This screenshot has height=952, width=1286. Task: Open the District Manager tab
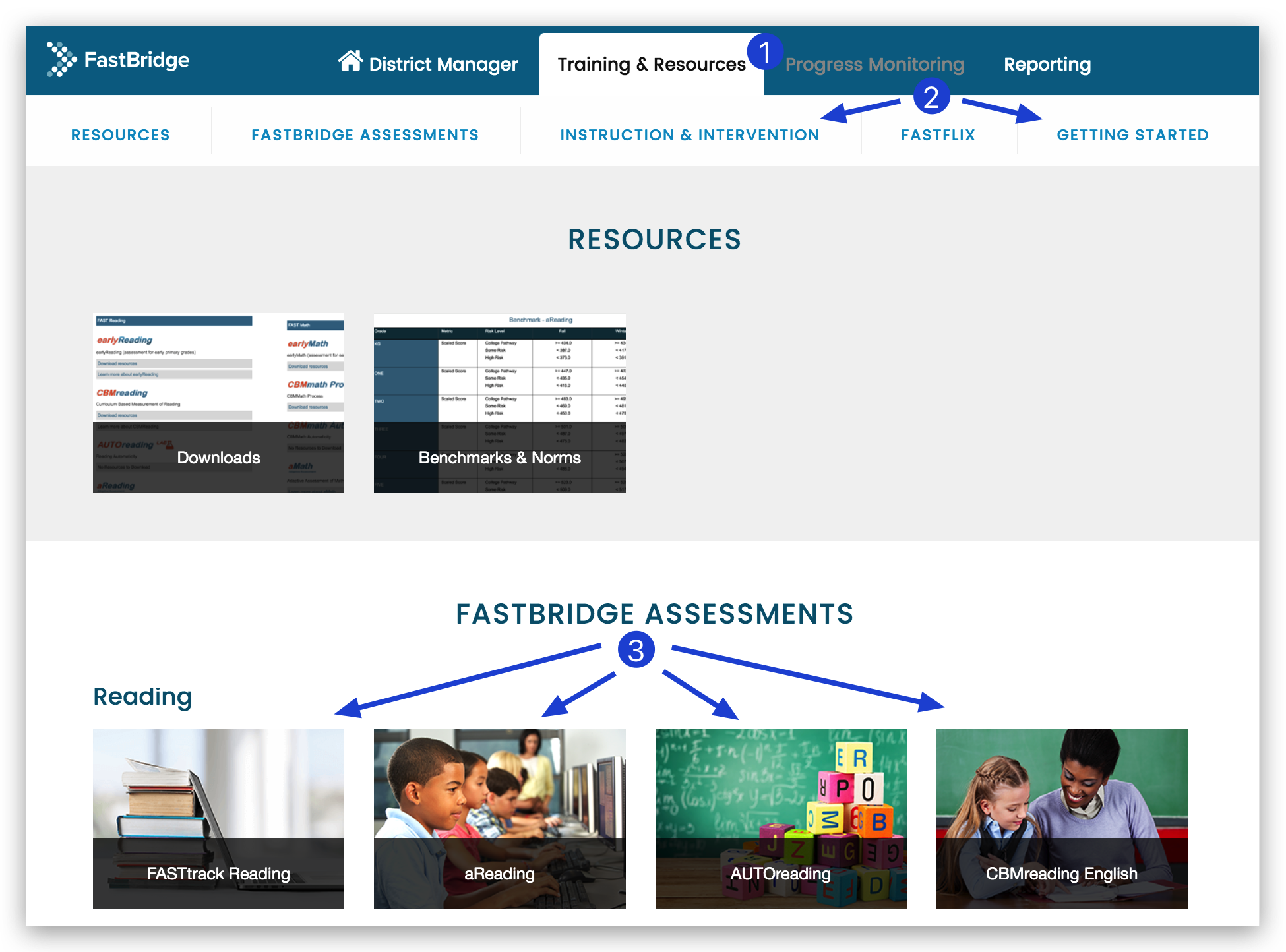[428, 63]
